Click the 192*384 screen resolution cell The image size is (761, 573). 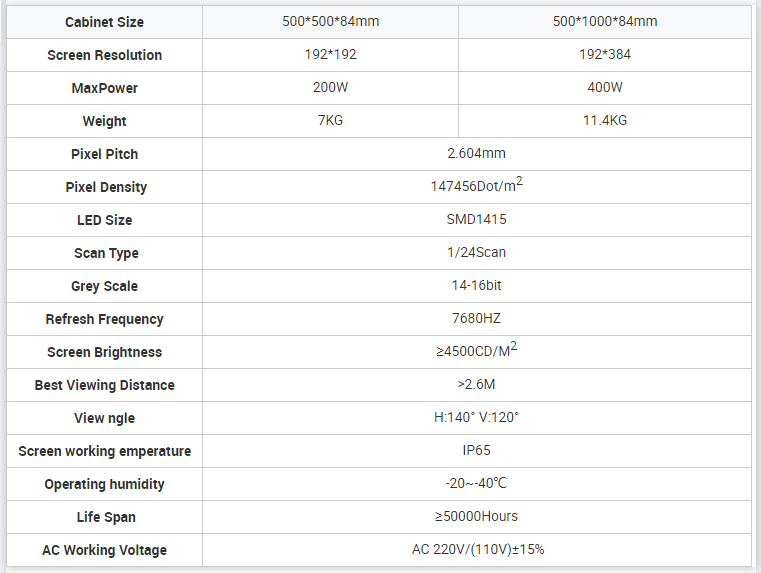coord(605,55)
